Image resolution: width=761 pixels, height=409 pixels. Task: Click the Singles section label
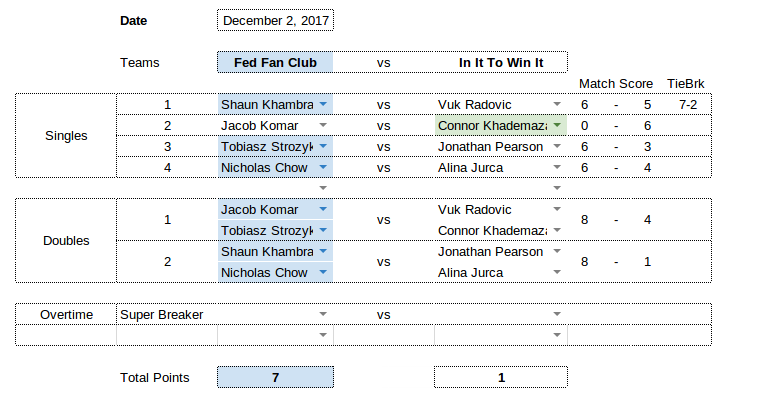[x=66, y=135]
